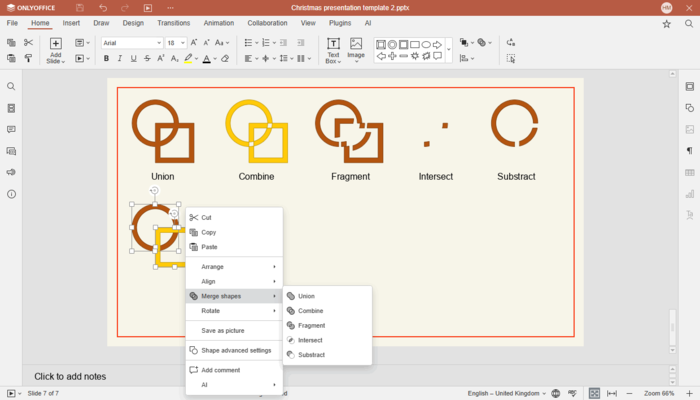Select Union in Merge shapes submenu
Screen dimensions: 700x400
coord(306,296)
